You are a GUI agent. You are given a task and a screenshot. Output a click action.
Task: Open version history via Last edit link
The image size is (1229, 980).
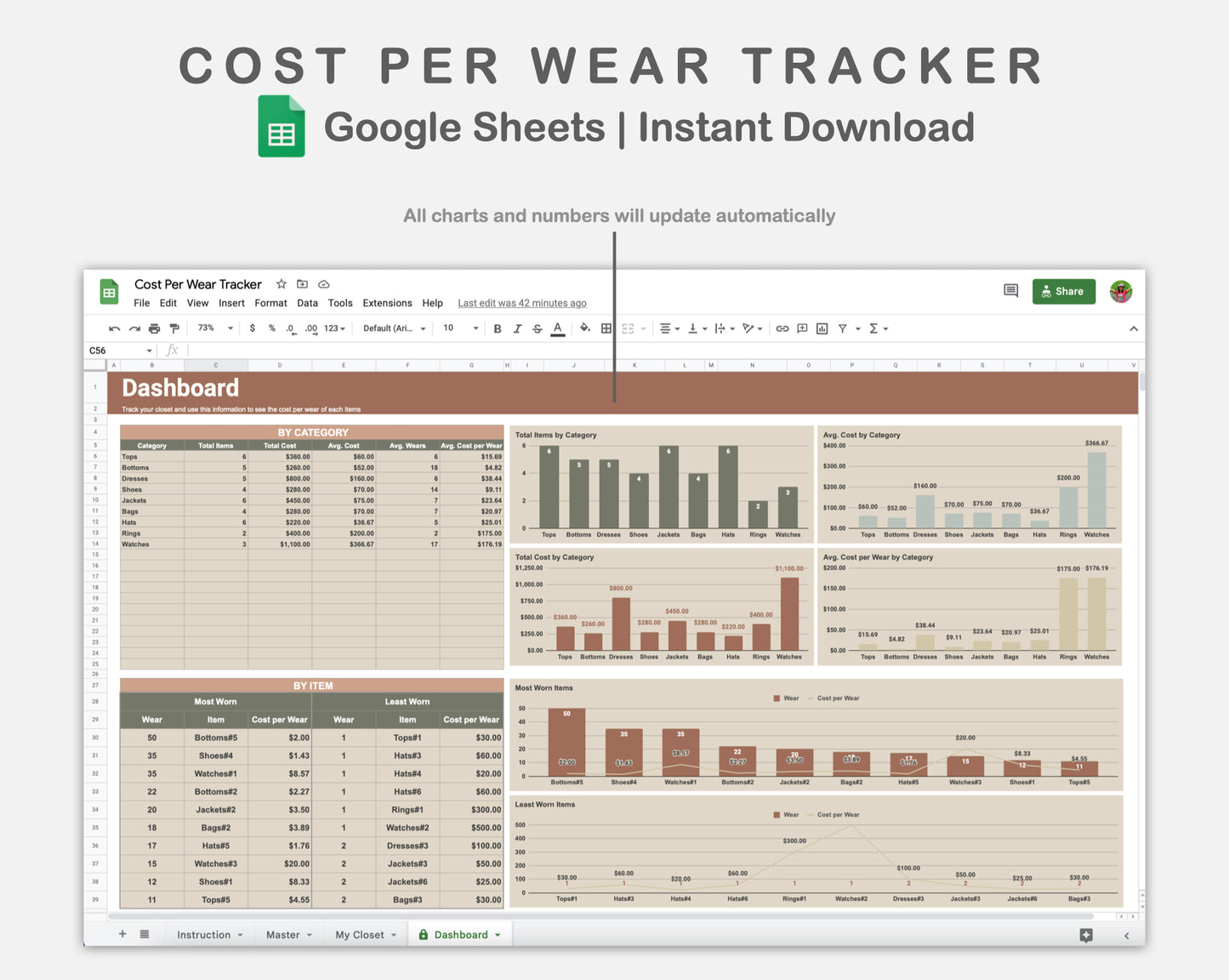coord(521,303)
